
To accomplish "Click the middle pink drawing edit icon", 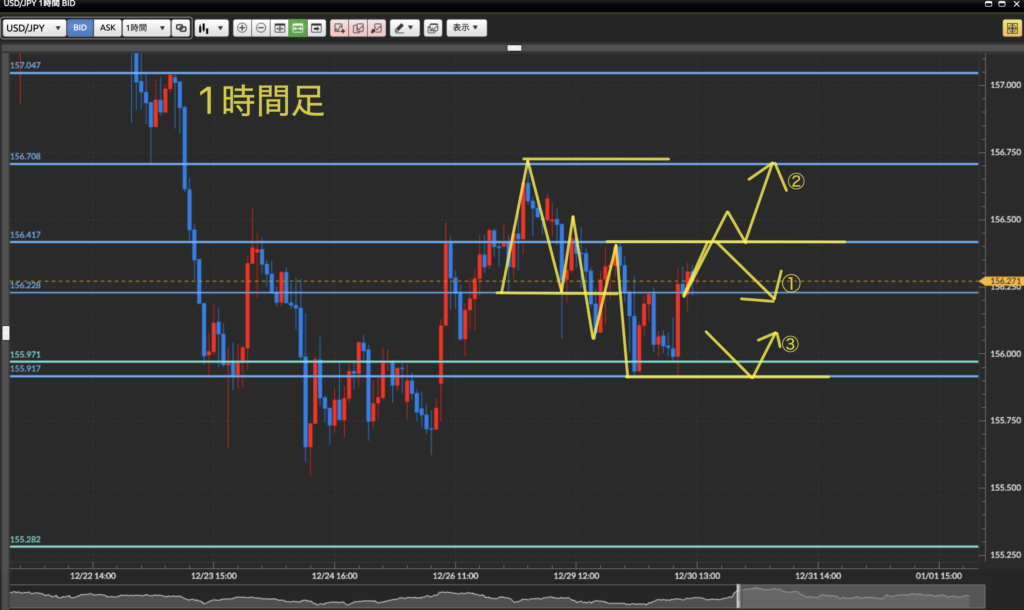I will point(358,28).
